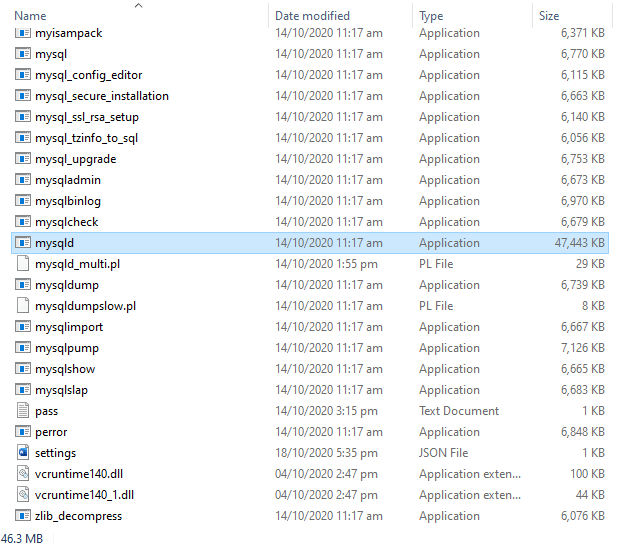The height and width of the screenshot is (546, 628).
Task: Click the vcruntime140.dll file icon
Action: [x=23, y=473]
